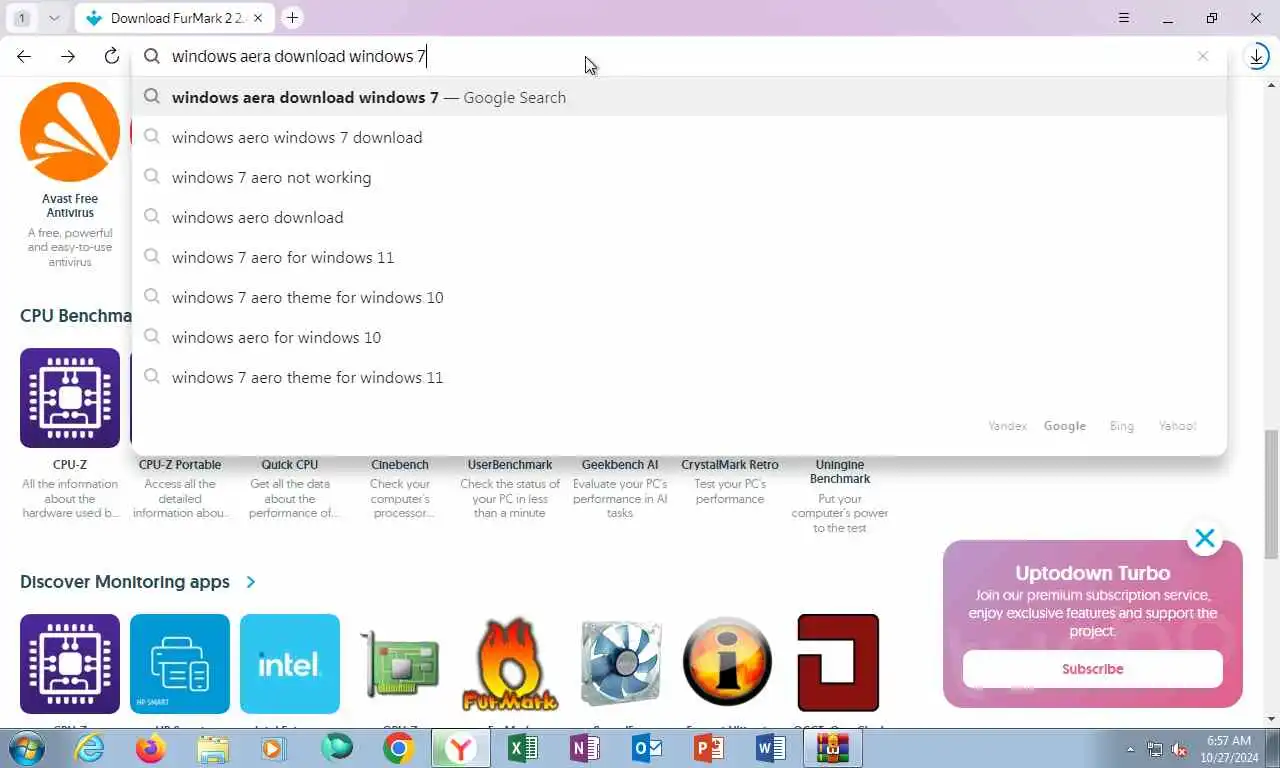This screenshot has width=1280, height=768.
Task: Open the Avast Free Antivirus app icon
Action: pos(70,132)
